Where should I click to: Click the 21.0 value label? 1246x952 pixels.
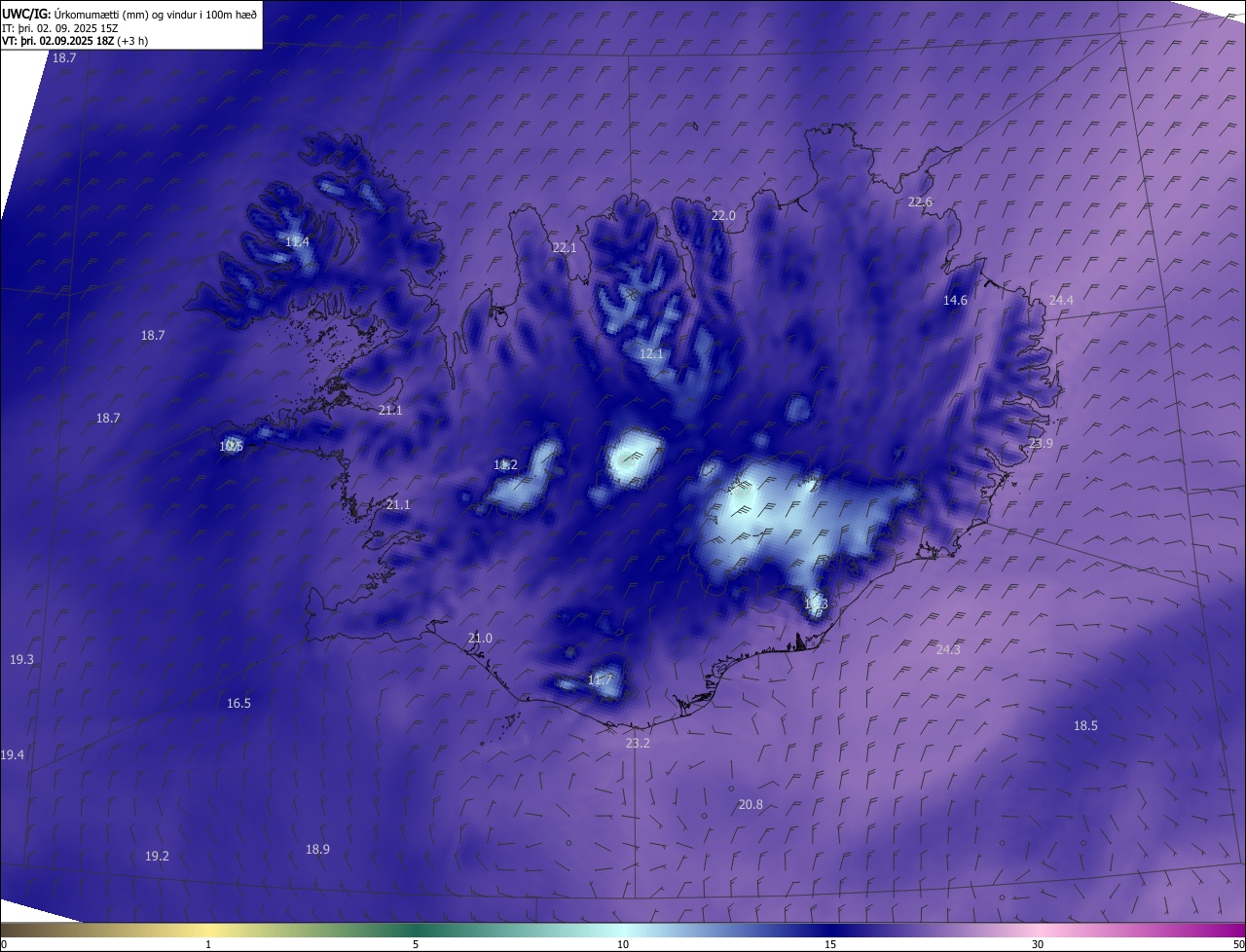(480, 638)
